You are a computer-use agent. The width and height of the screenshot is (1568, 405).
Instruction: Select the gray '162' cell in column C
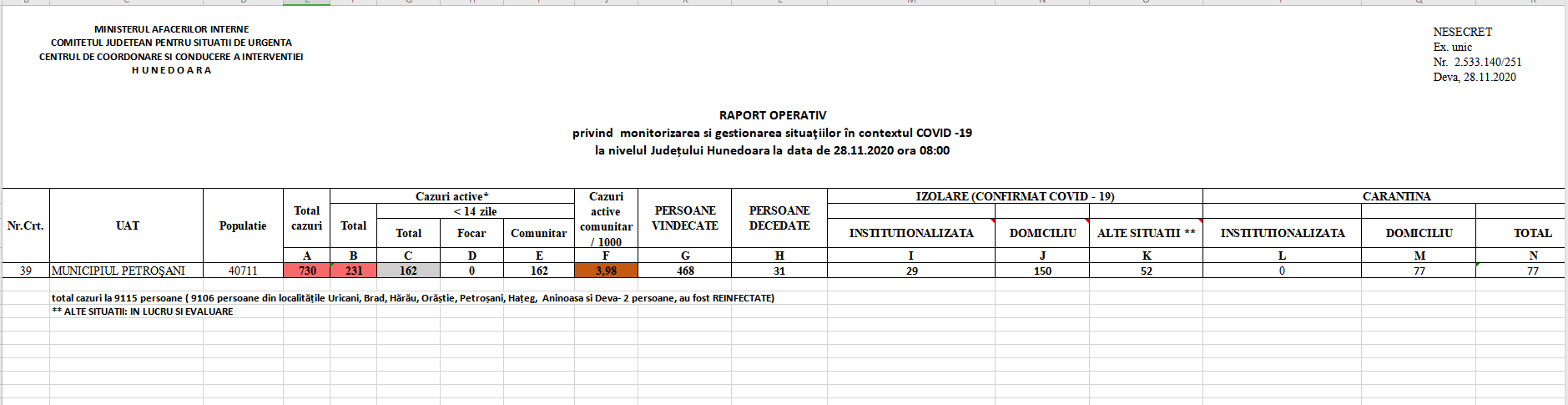click(x=408, y=271)
